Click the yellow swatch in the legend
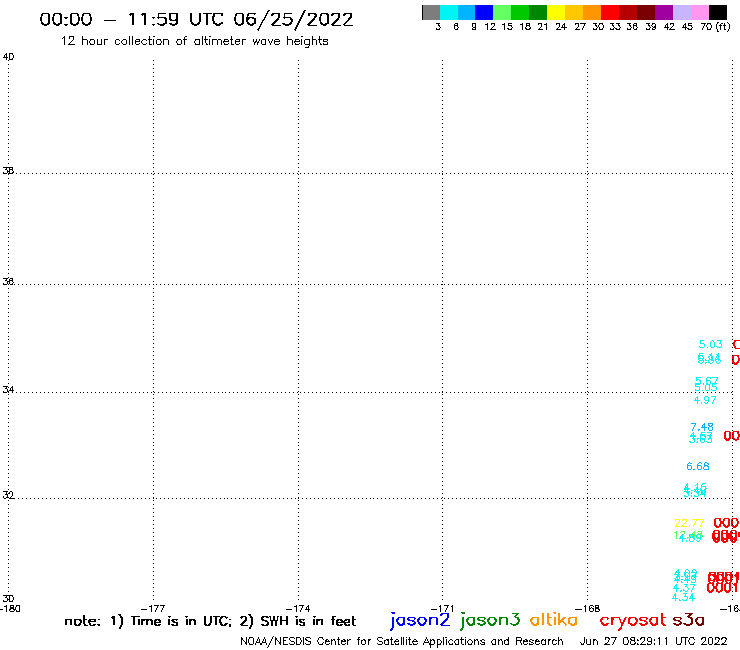The width and height of the screenshot is (740, 650). (x=556, y=12)
